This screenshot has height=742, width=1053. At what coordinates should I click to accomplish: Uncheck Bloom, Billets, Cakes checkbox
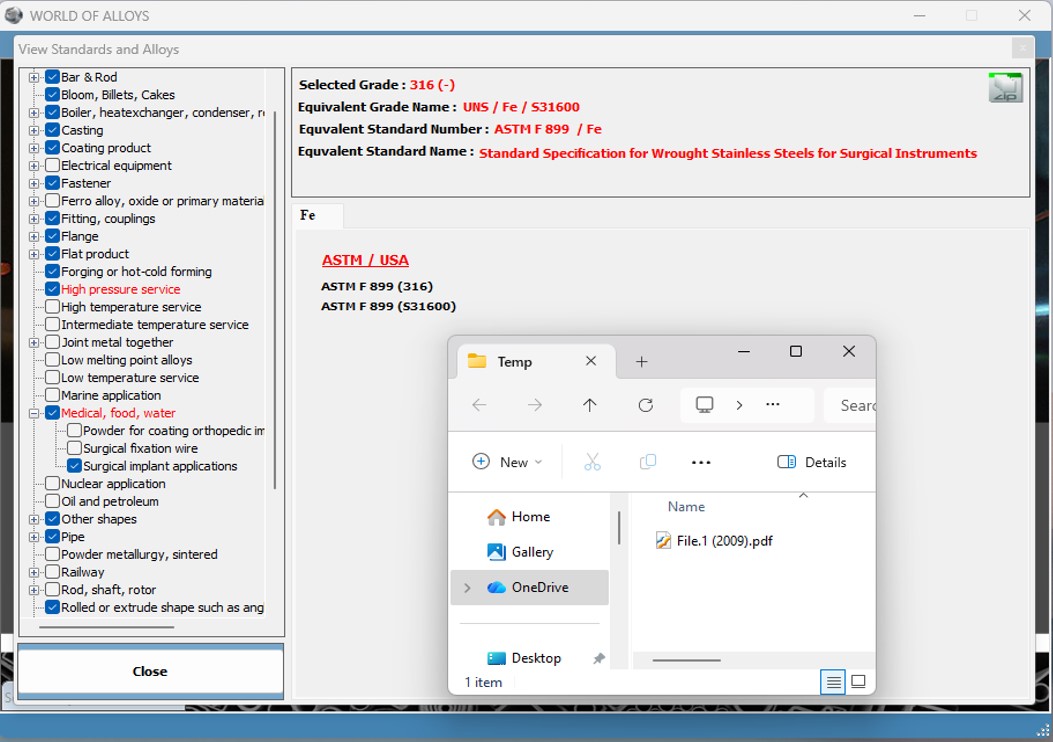[52, 94]
